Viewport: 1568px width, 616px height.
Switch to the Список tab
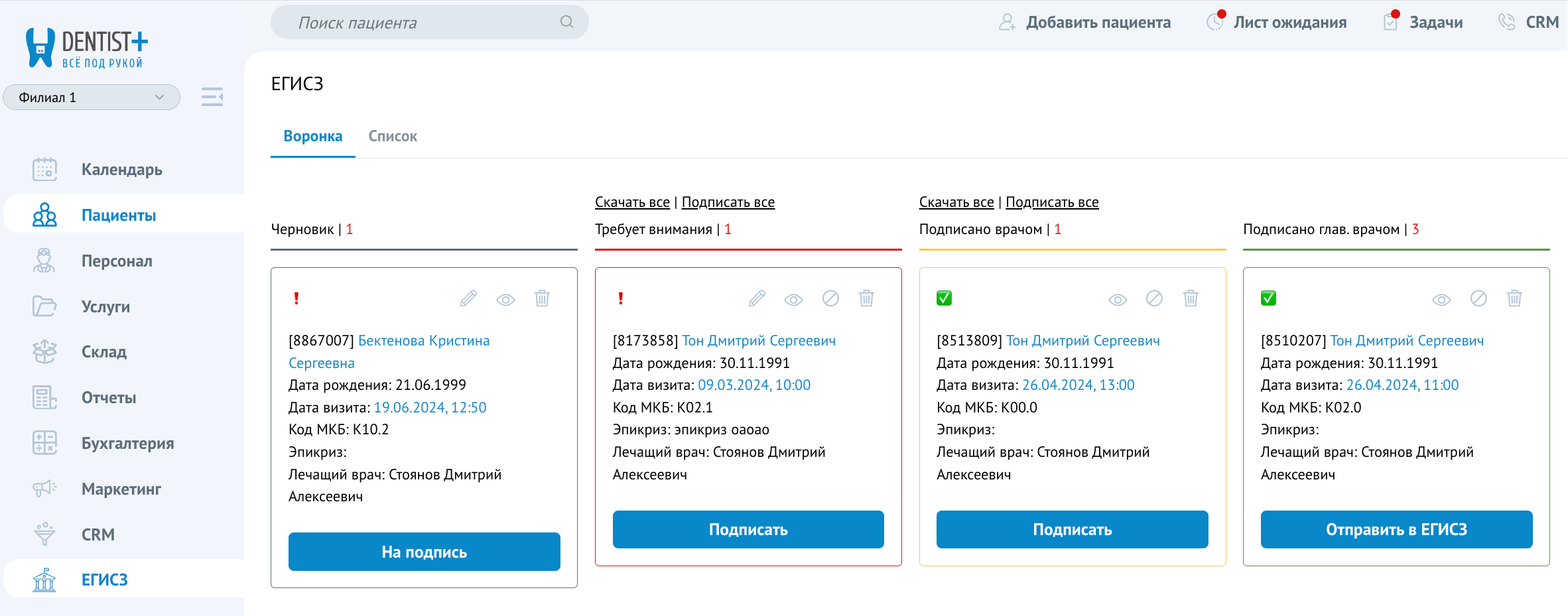(393, 137)
